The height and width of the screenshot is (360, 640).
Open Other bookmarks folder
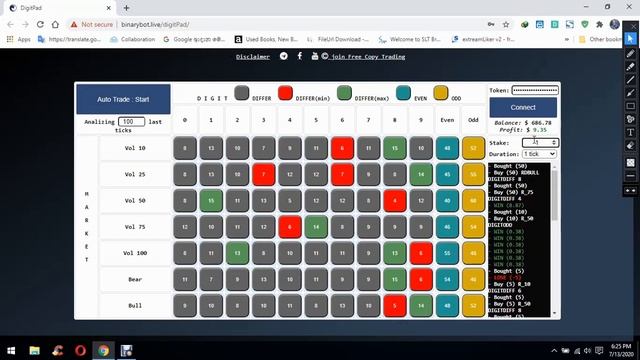pyautogui.click(x=601, y=39)
